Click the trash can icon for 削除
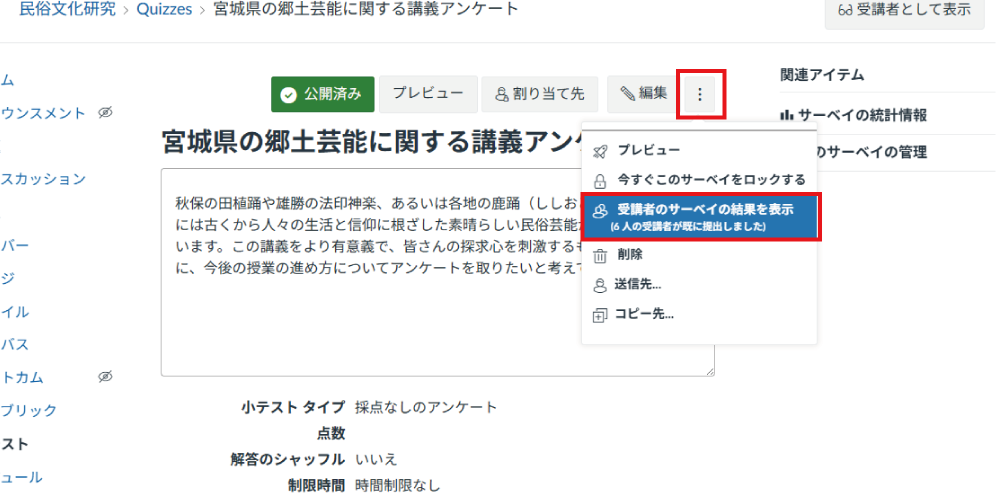The height and width of the screenshot is (503, 1000). click(x=600, y=255)
